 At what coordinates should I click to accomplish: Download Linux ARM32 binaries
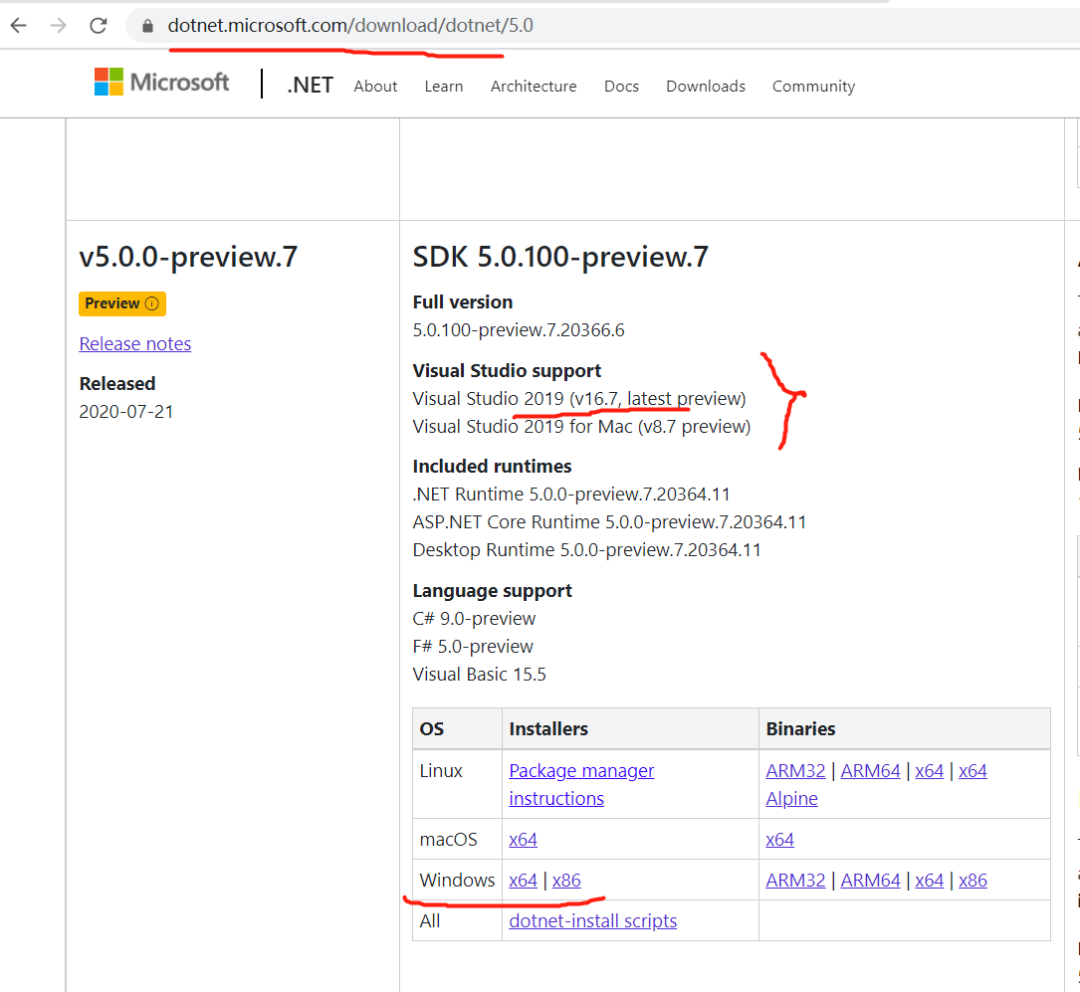(x=796, y=771)
